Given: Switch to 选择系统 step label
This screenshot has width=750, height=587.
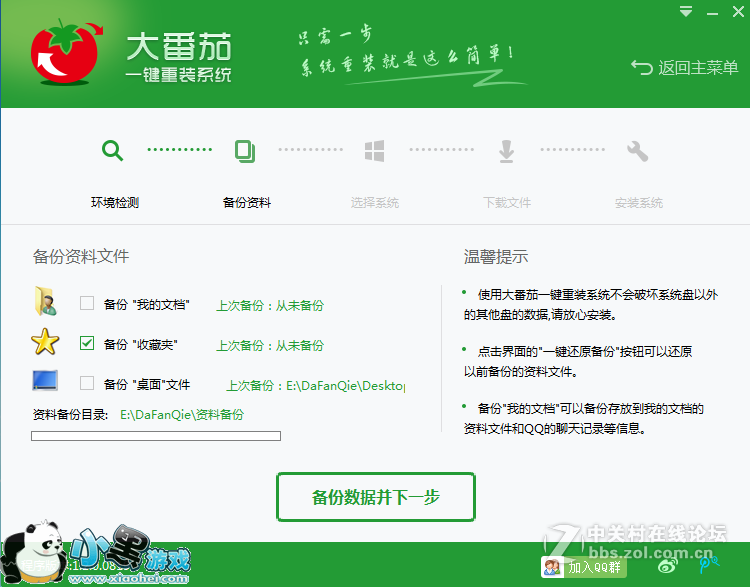Looking at the screenshot, I should pos(375,203).
